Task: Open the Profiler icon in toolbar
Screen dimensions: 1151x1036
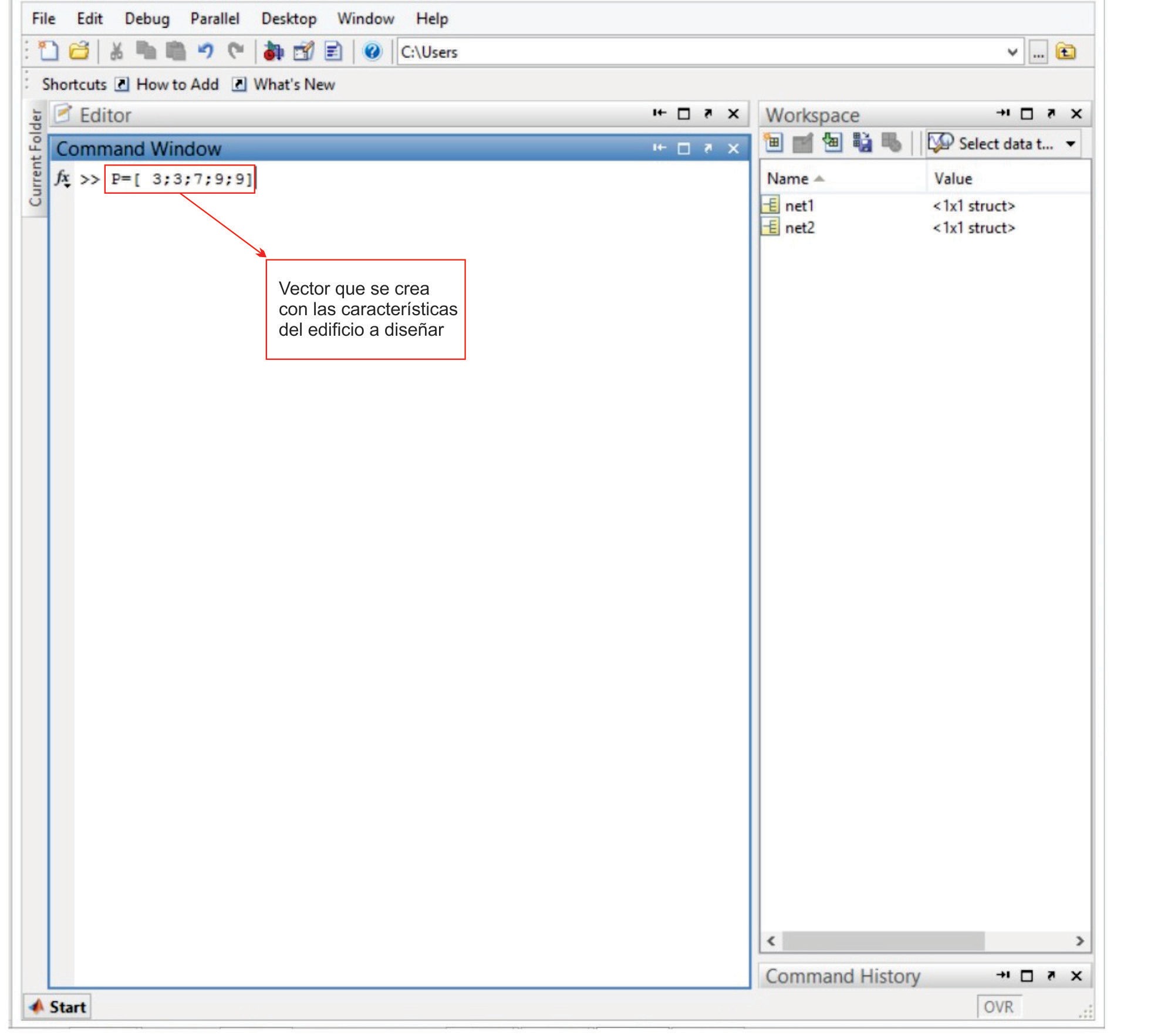Action: point(333,52)
